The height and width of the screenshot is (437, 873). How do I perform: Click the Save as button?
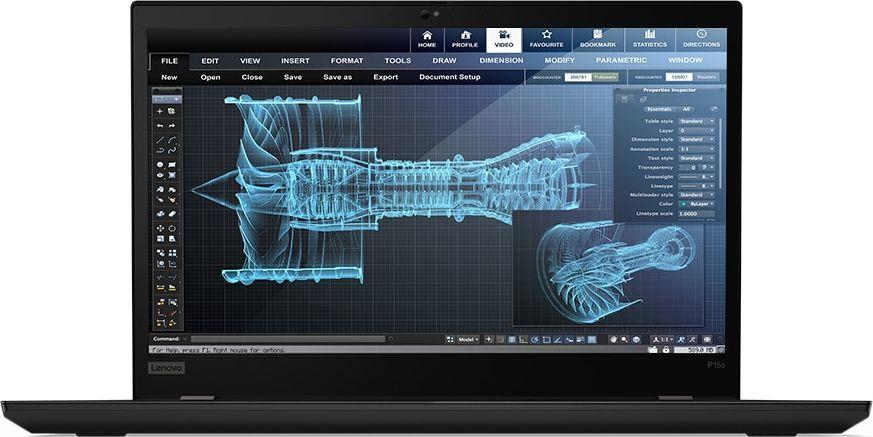337,77
